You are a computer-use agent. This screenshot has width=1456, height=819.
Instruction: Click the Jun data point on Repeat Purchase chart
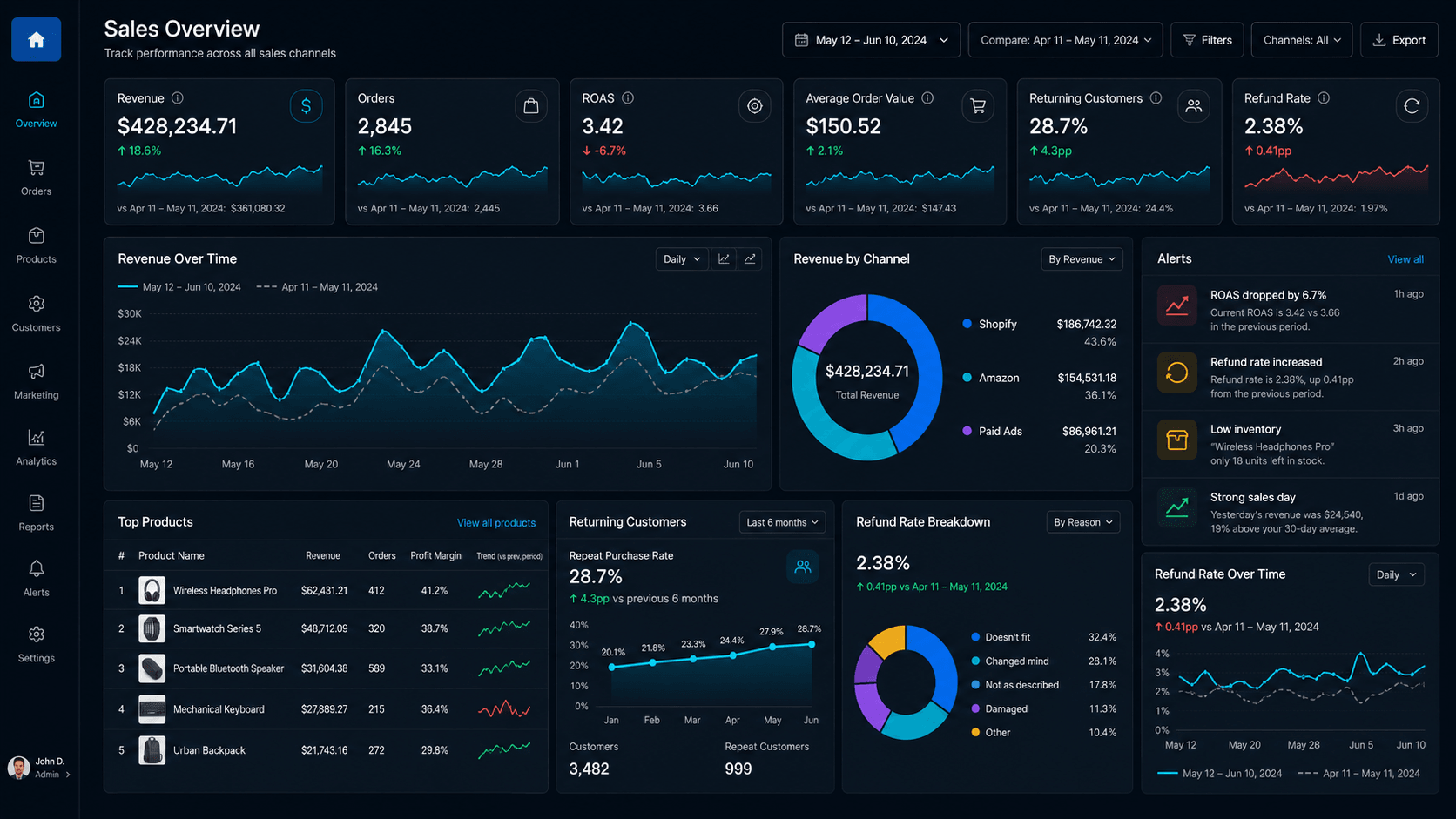point(812,644)
